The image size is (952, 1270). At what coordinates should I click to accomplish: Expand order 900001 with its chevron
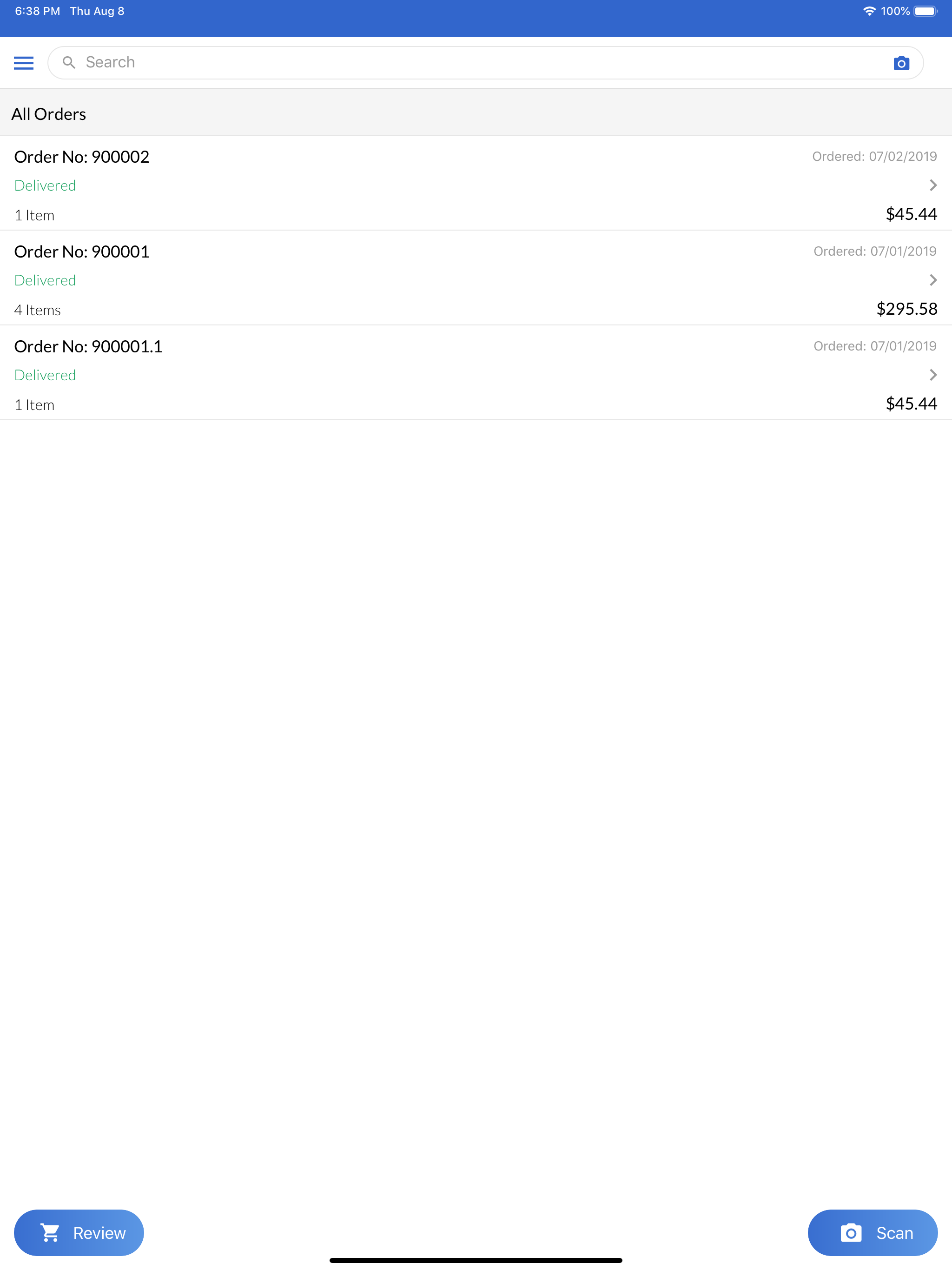tap(932, 279)
